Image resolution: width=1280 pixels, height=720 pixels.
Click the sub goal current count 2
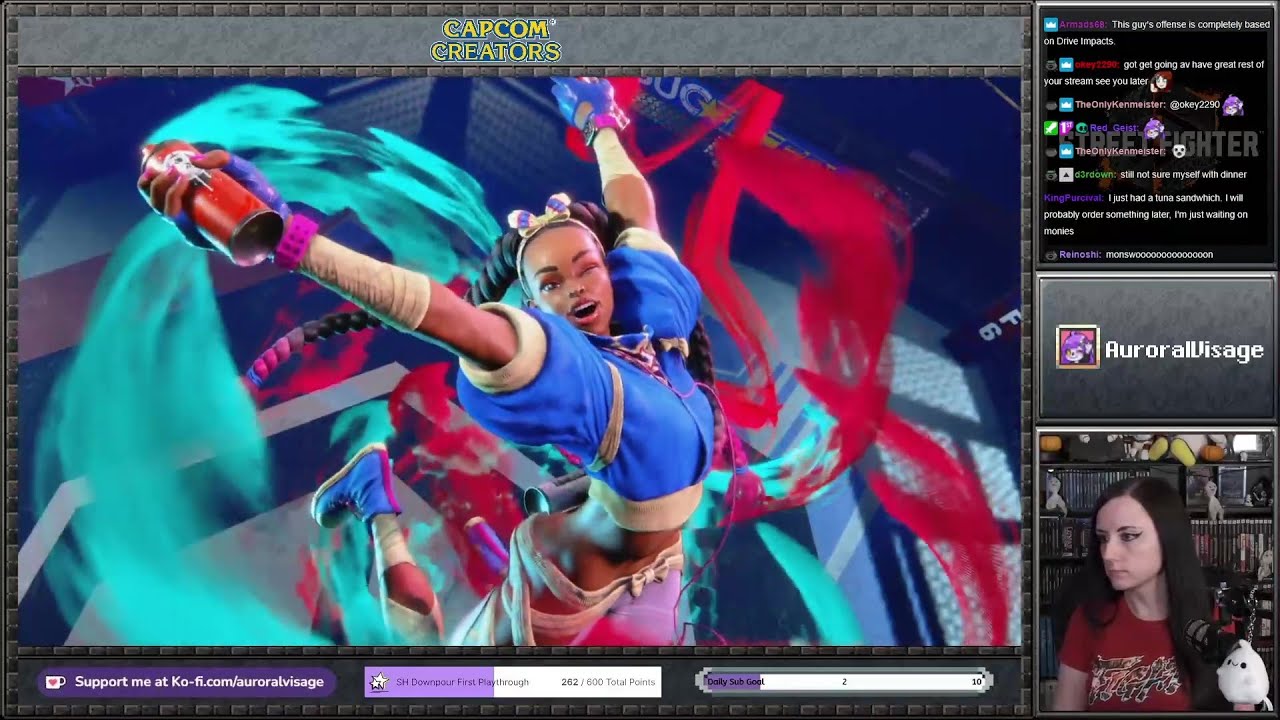(844, 682)
